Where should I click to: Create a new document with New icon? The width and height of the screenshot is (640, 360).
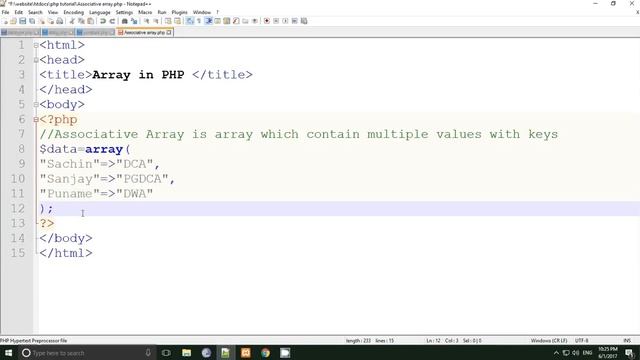point(6,21)
